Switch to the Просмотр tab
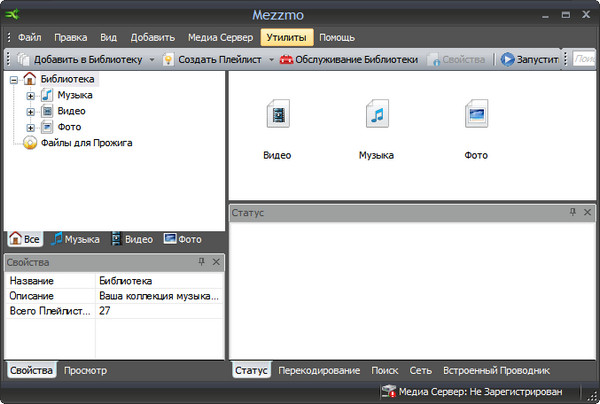The width and height of the screenshot is (600, 404). [85, 370]
